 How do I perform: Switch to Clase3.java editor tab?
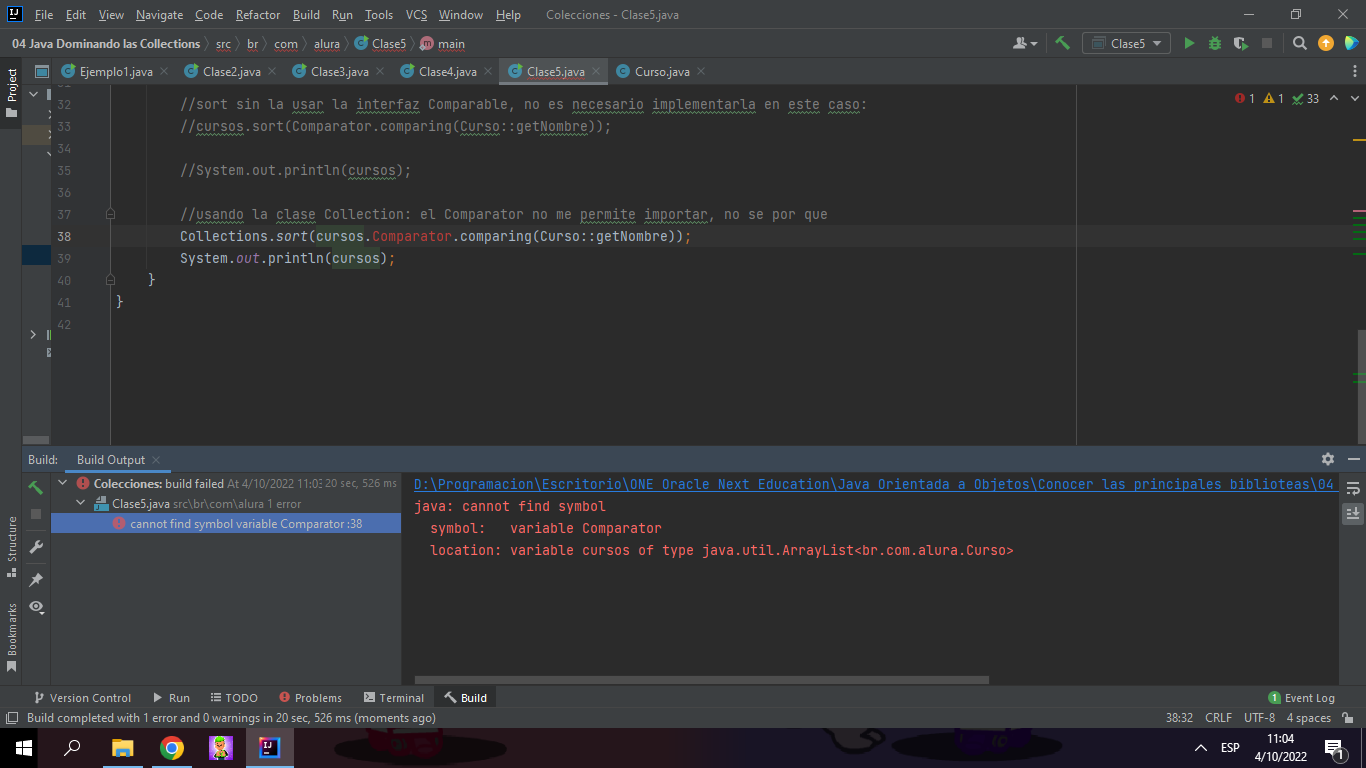tap(339, 72)
